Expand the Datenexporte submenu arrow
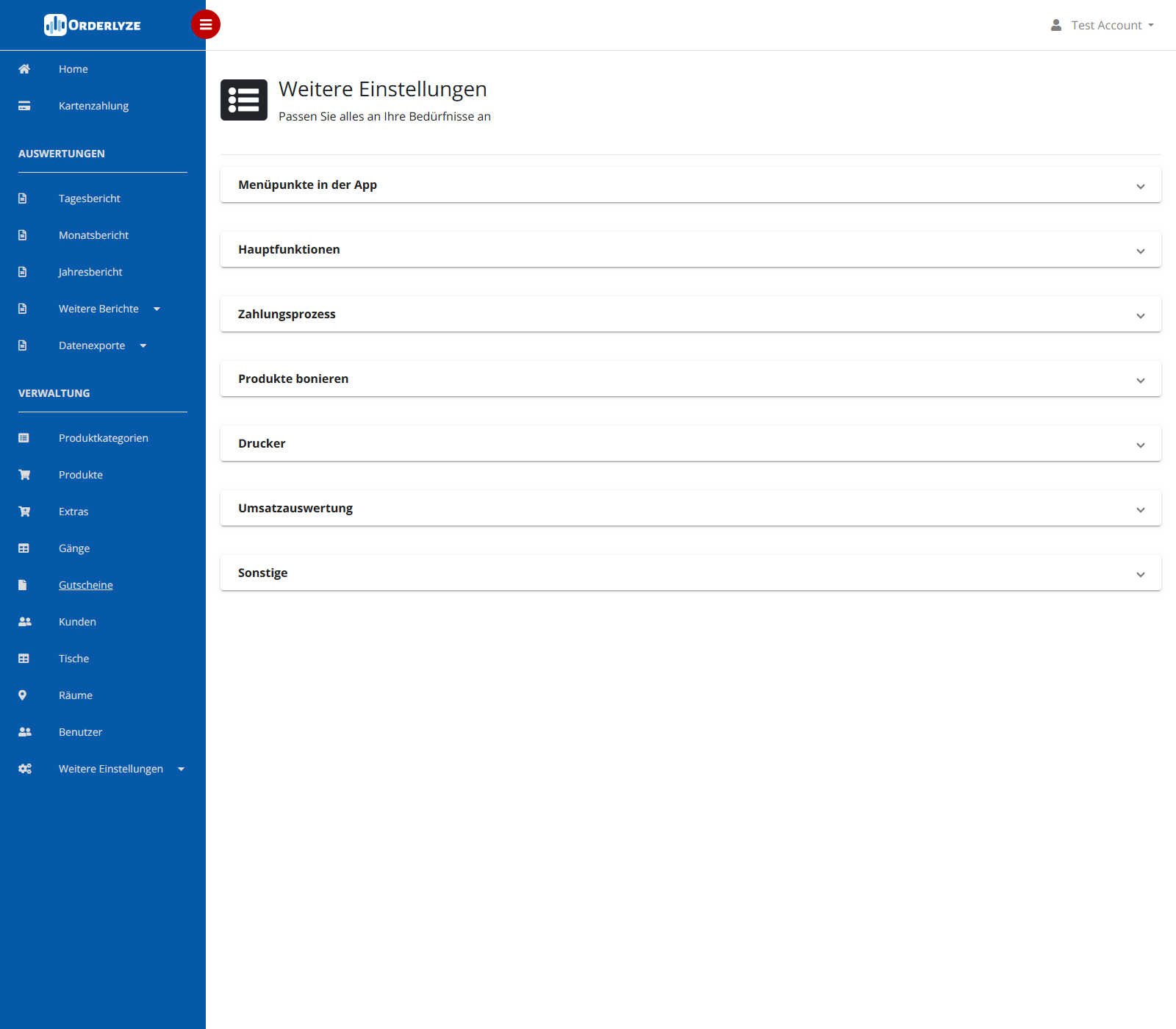1176x1029 pixels. coord(143,346)
